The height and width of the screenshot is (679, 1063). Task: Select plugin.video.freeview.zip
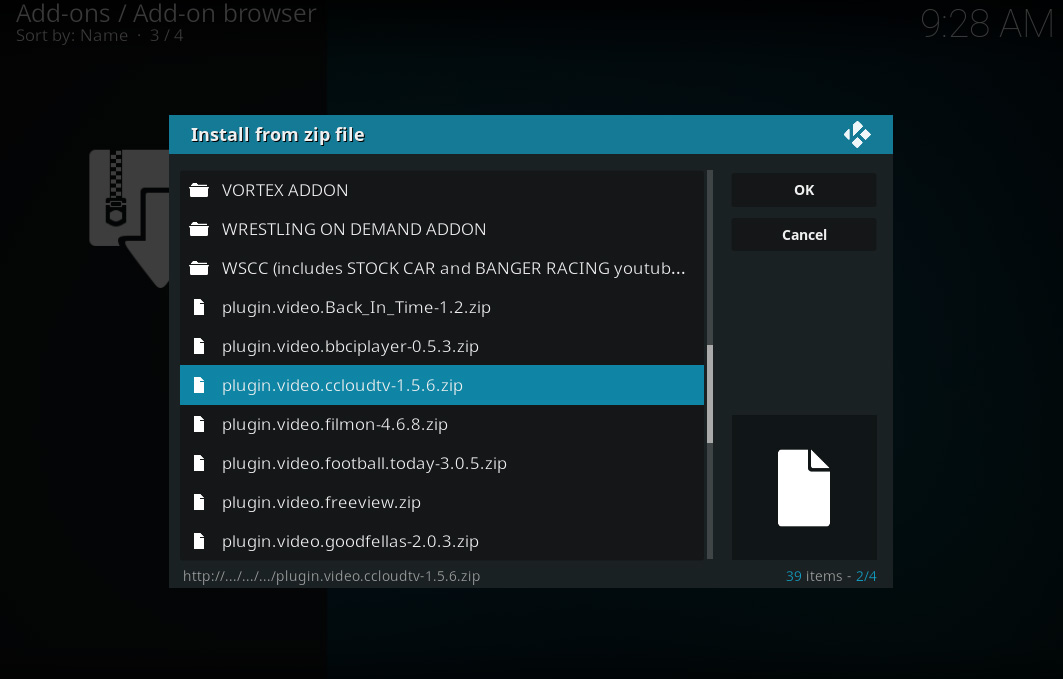tap(442, 502)
